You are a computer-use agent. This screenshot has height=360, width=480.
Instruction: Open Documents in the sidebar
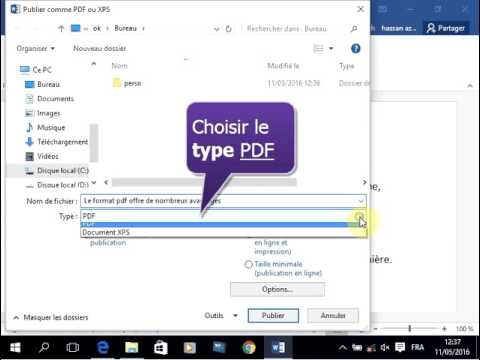coord(50,99)
